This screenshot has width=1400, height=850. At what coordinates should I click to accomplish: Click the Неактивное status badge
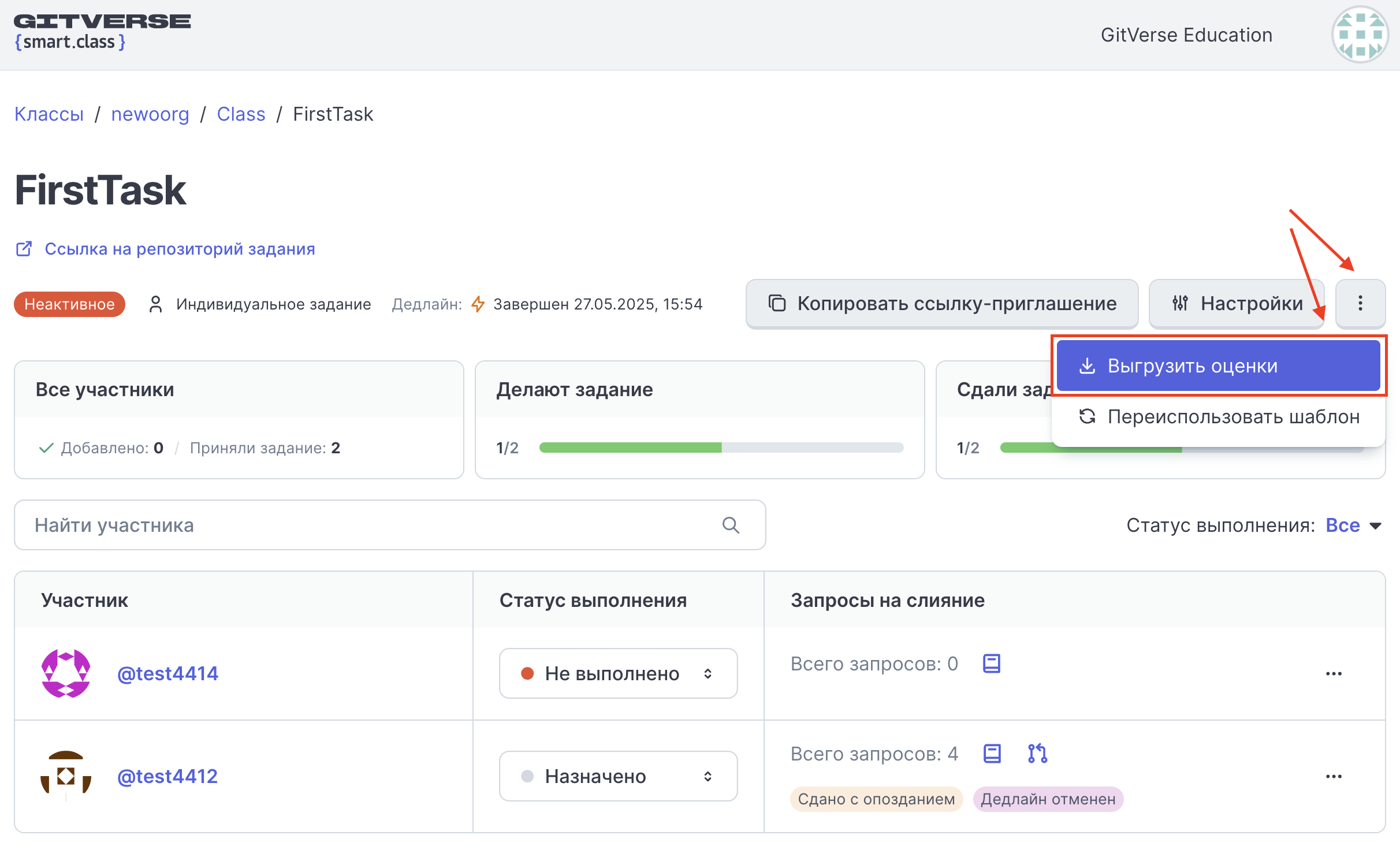click(69, 304)
